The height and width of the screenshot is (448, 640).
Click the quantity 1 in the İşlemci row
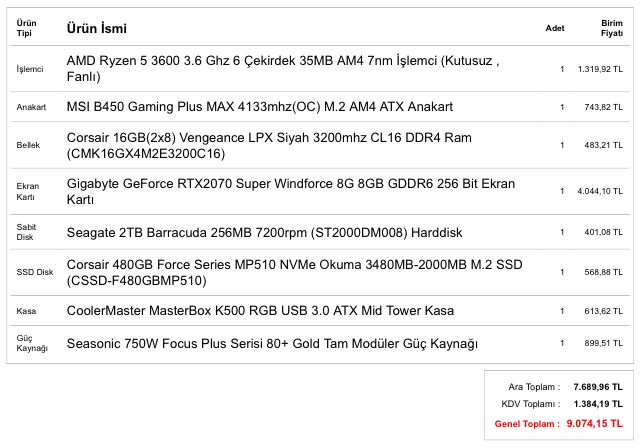coord(562,69)
